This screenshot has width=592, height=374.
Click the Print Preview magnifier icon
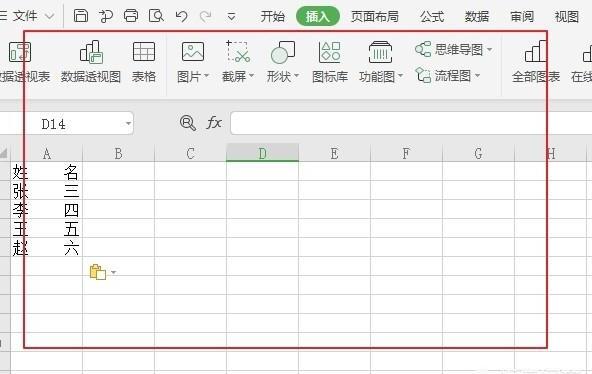156,16
